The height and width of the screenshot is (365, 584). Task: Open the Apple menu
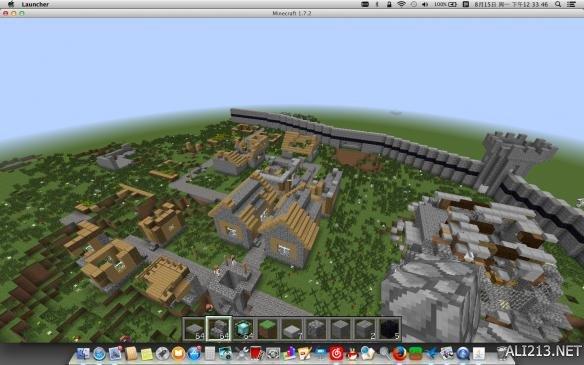[11, 4]
